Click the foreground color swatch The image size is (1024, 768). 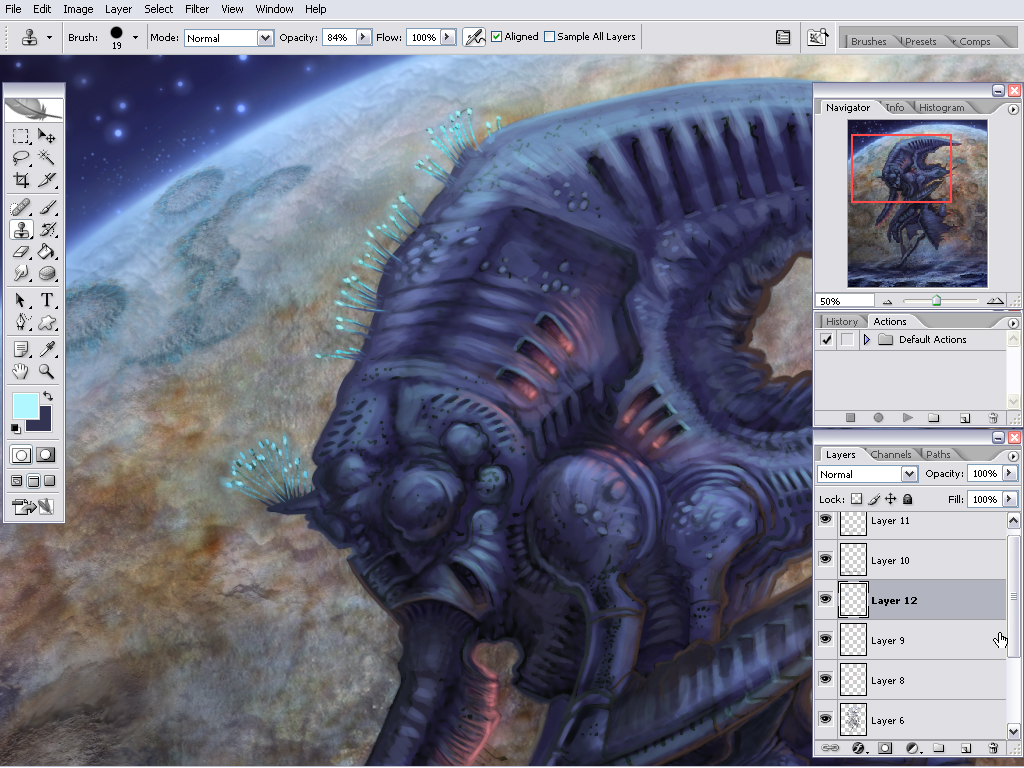(25, 406)
